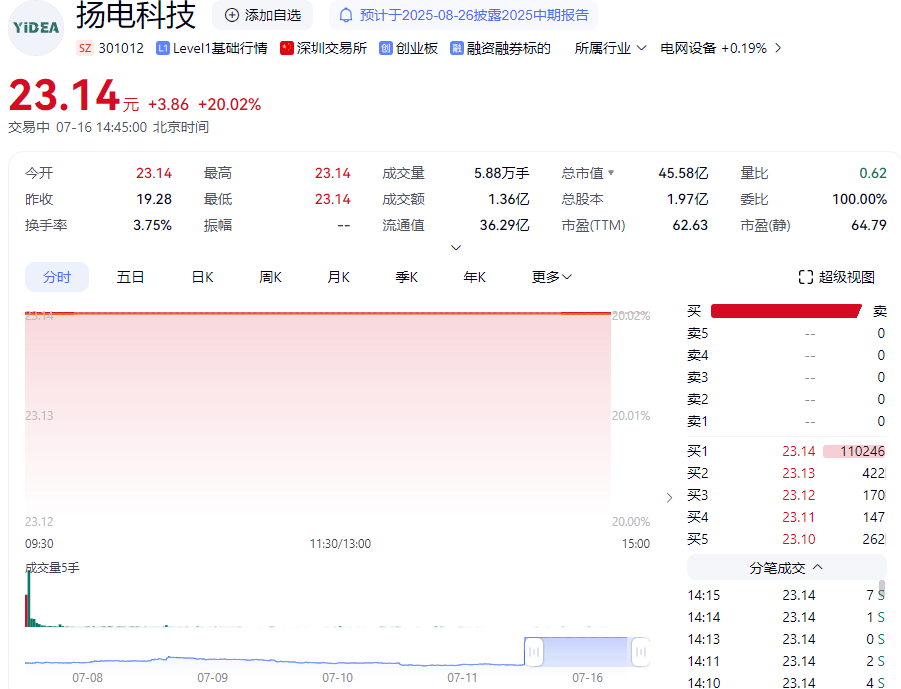Click the 卖1 row label
The width and height of the screenshot is (901, 689).
point(698,421)
